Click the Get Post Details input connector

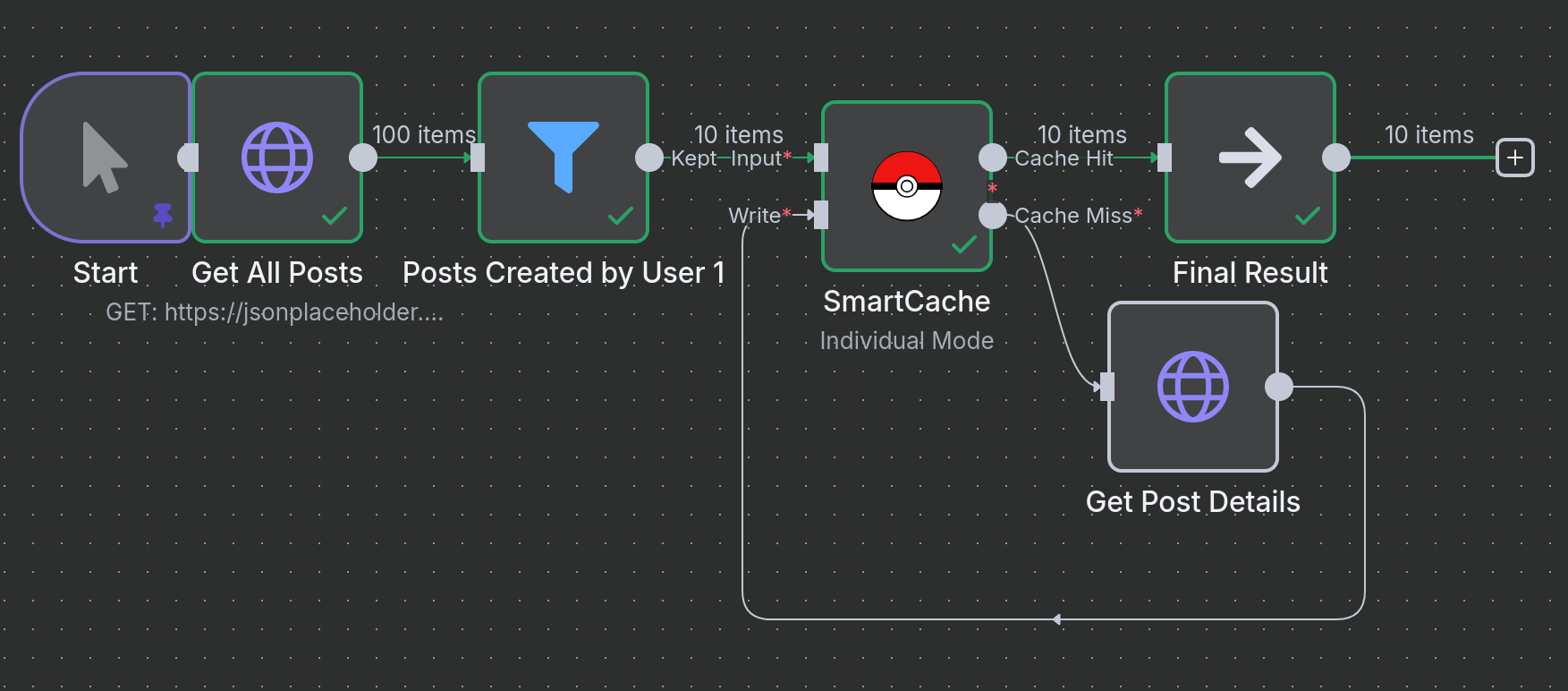(1107, 387)
